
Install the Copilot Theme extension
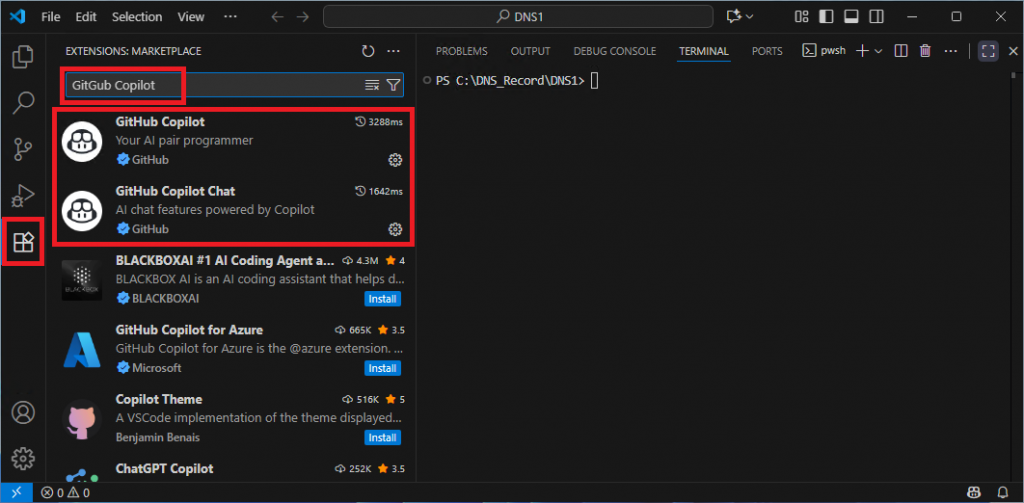(x=382, y=437)
